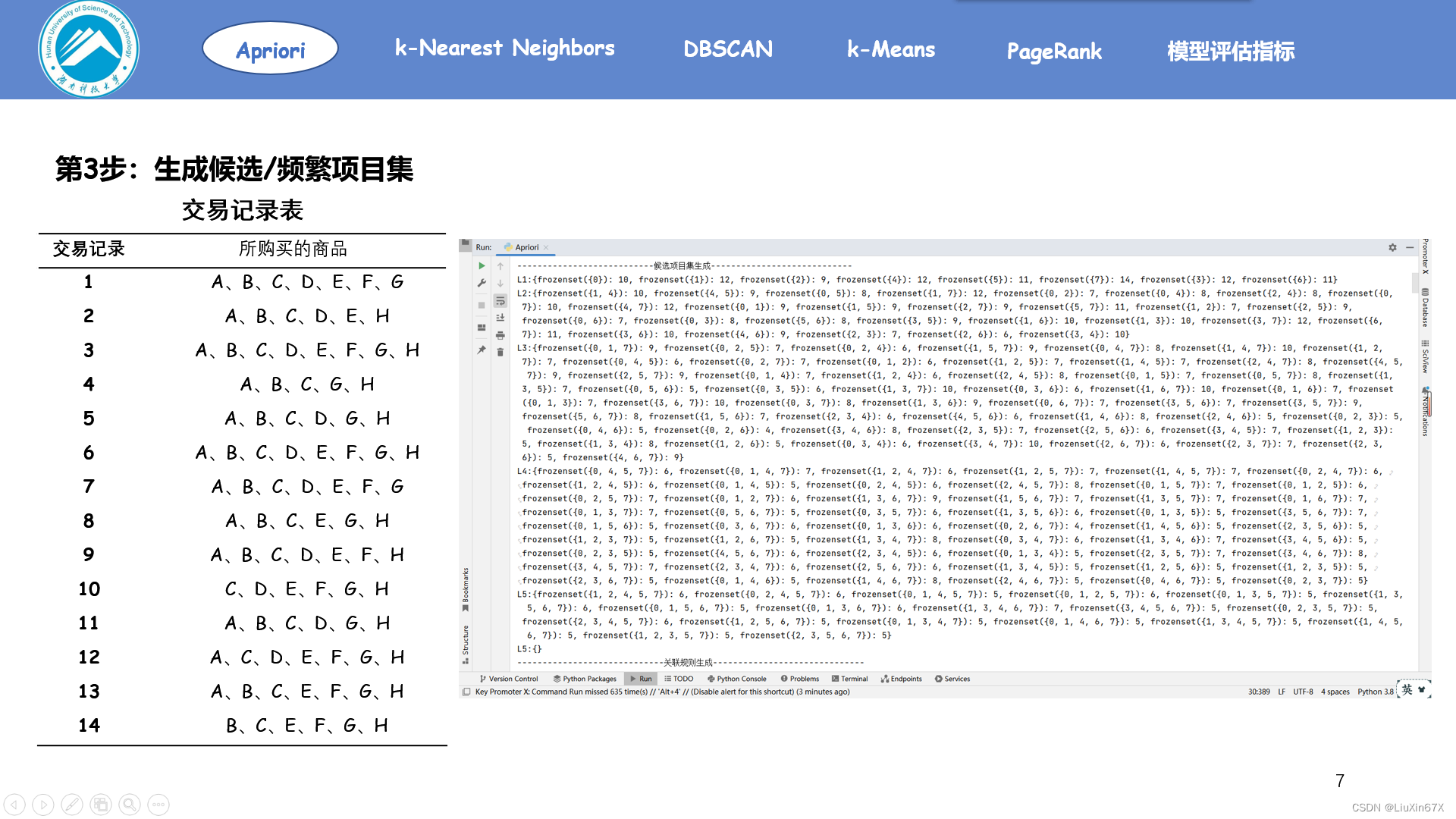
Task: Open the UTF-8 file encoding selector
Action: [x=1302, y=692]
